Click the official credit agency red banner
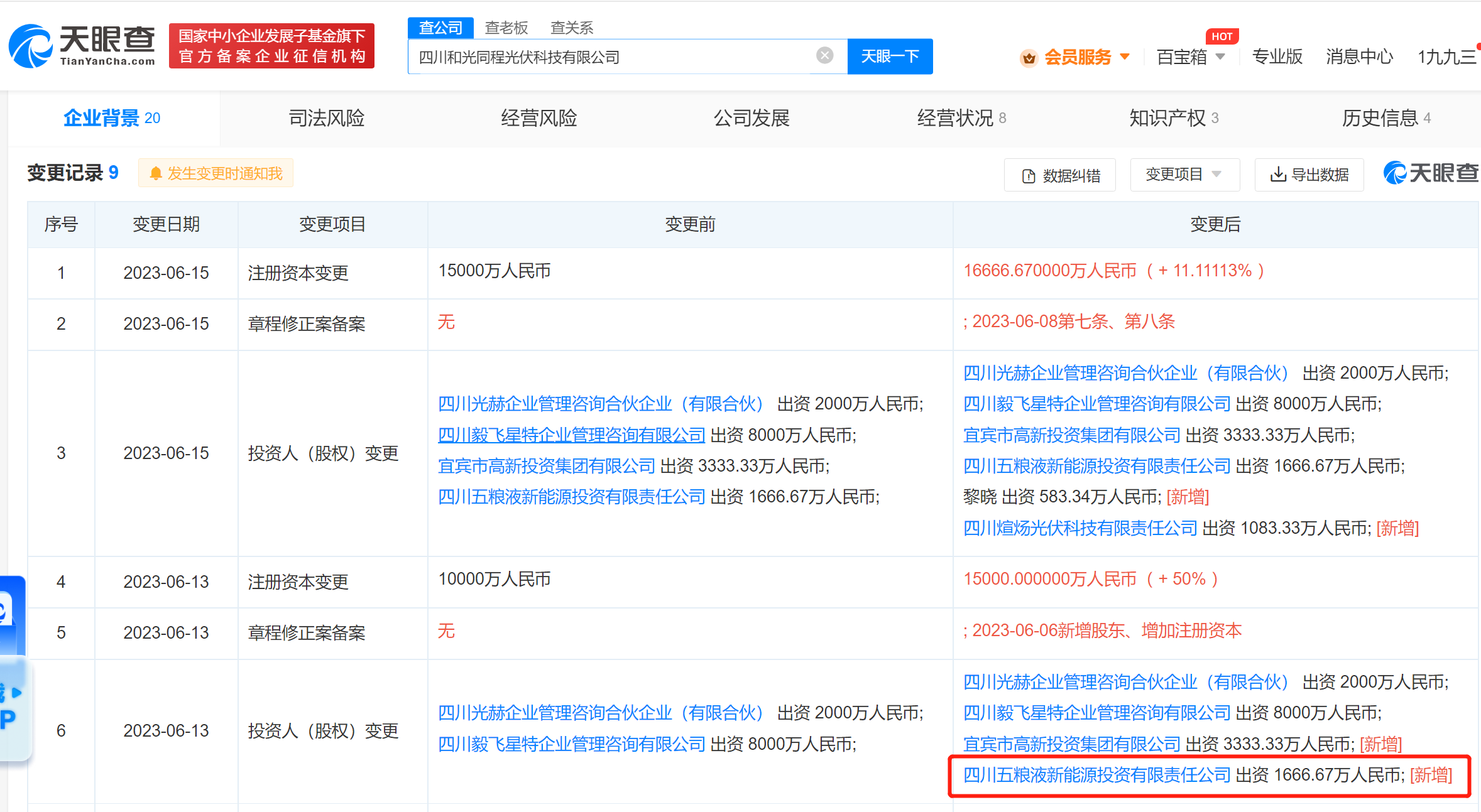This screenshot has width=1481, height=812. pyautogui.click(x=271, y=46)
